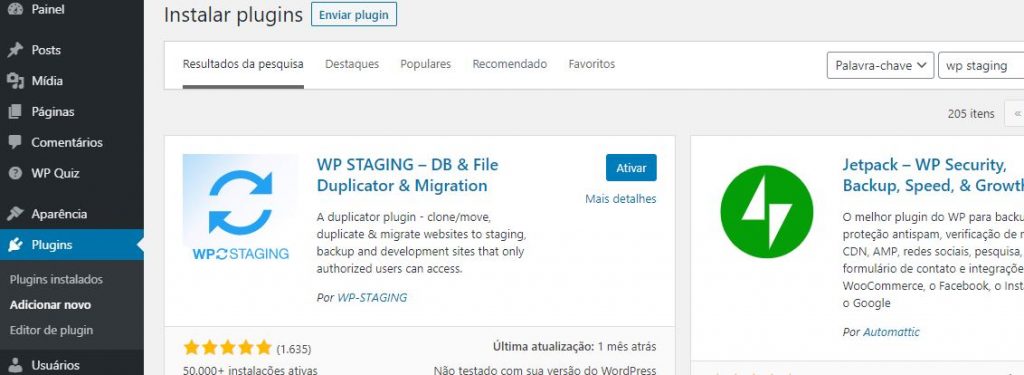Focus the plugin search field with 'wp staging'
Viewport: 1024px width, 375px height.
click(981, 65)
